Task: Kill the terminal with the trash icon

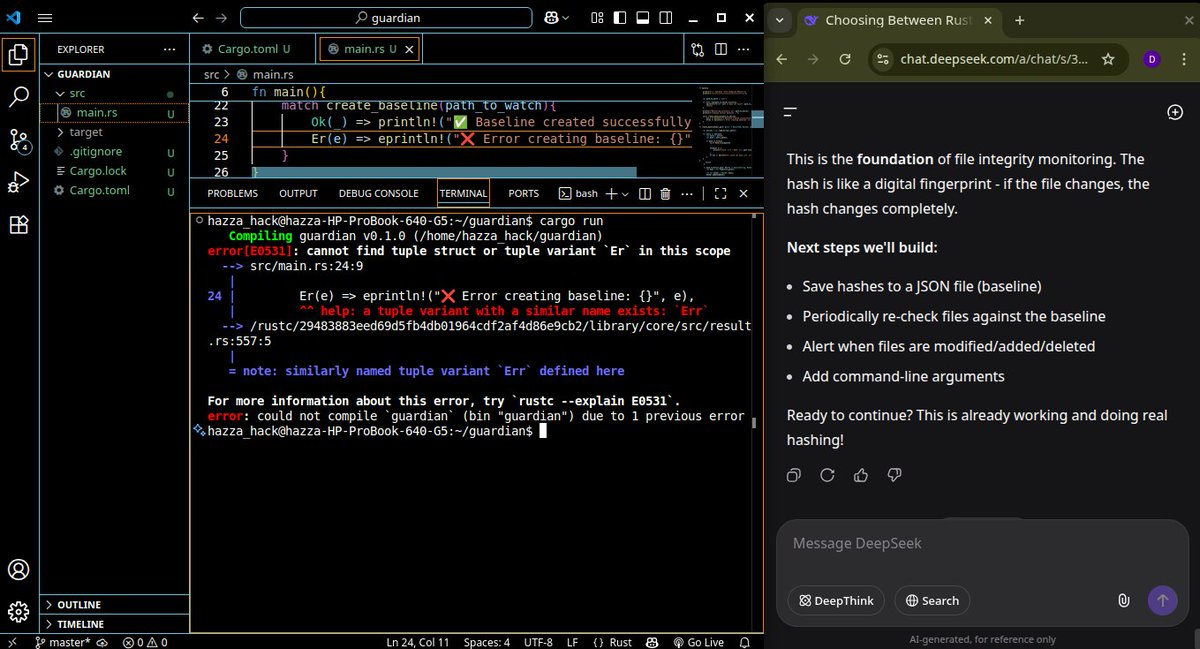Action: click(665, 193)
